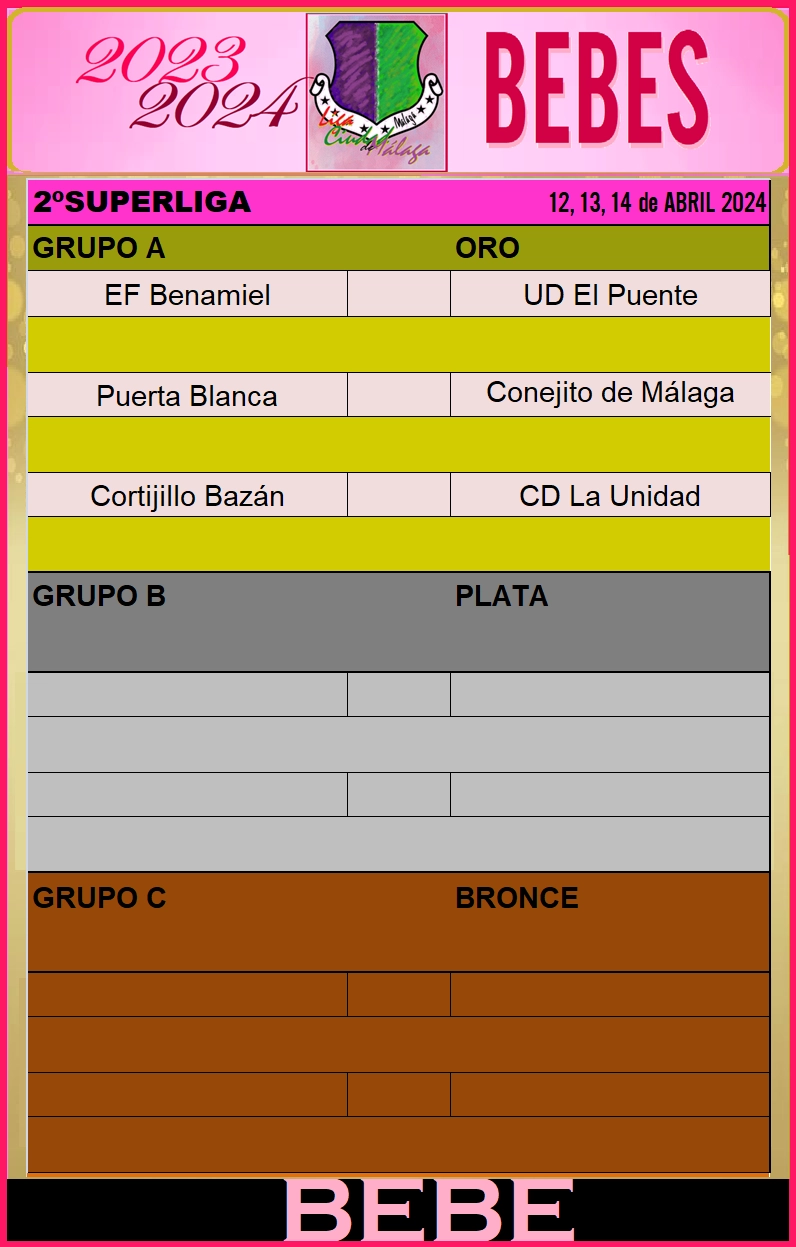The width and height of the screenshot is (796, 1247).
Task: Click the PLATA label
Action: click(502, 596)
